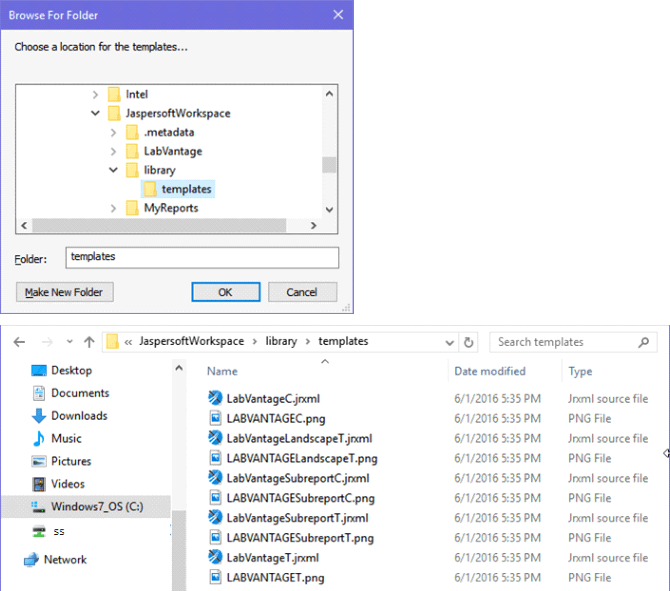Click the LABVANTAGESubreportC.png file icon
This screenshot has height=591, width=670.
pos(216,497)
